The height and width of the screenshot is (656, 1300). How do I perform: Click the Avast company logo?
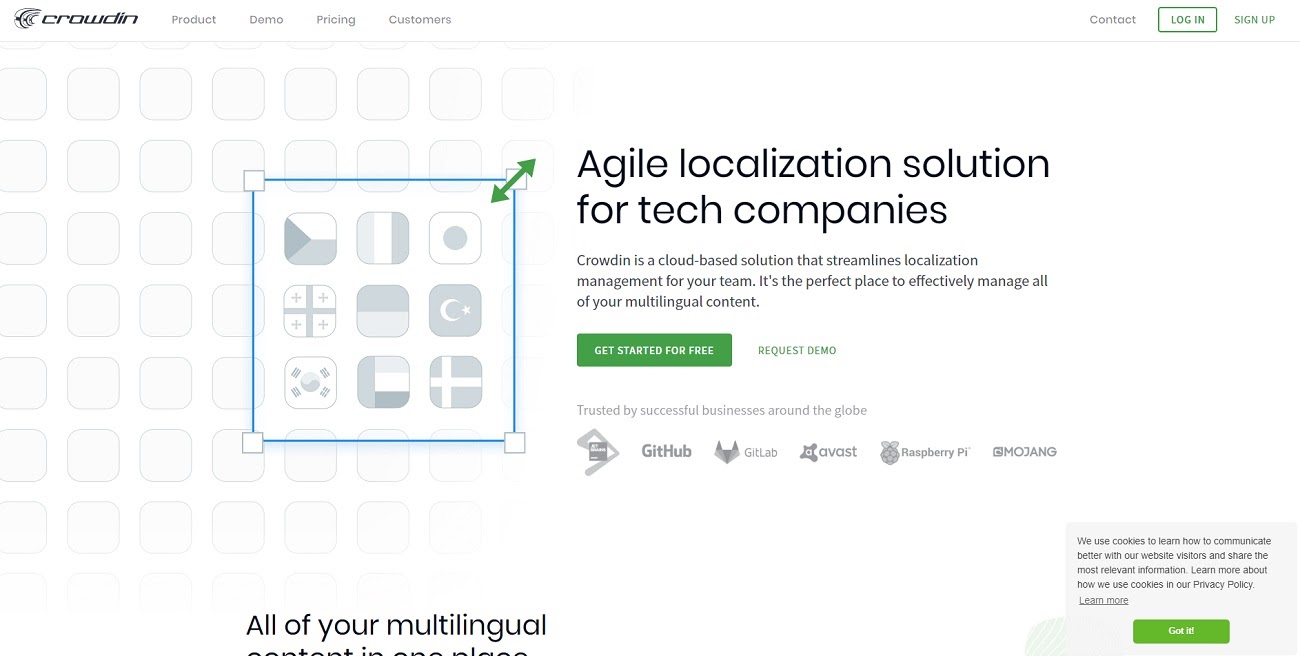pyautogui.click(x=828, y=452)
